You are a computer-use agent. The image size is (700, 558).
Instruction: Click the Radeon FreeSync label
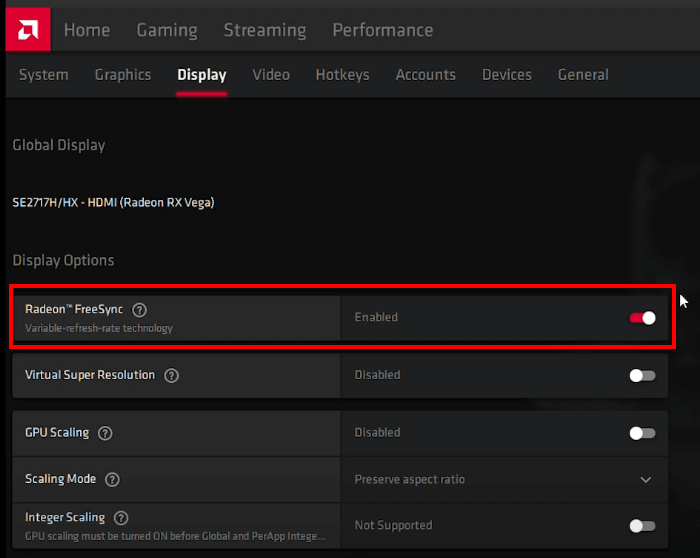tap(74, 309)
